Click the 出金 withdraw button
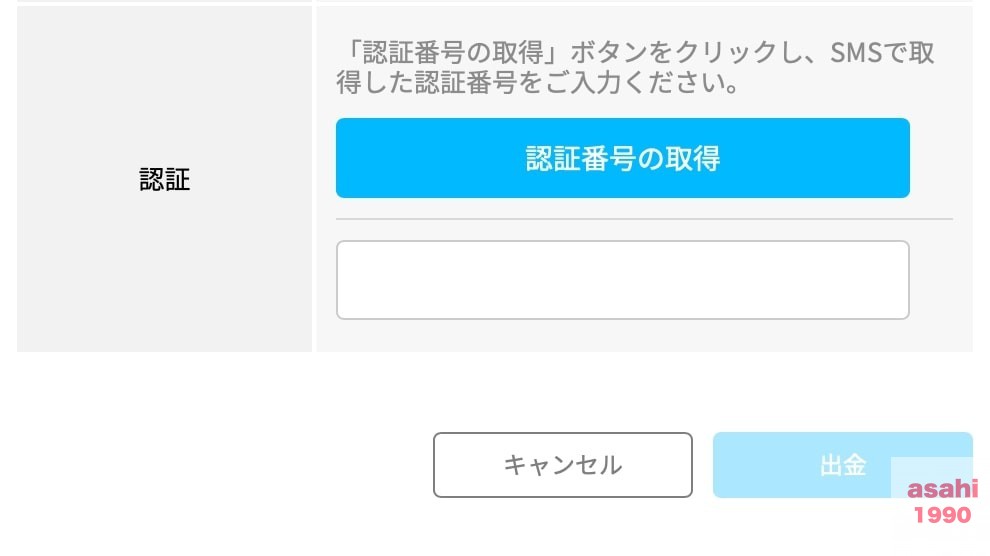This screenshot has height=556, width=990. [x=843, y=465]
